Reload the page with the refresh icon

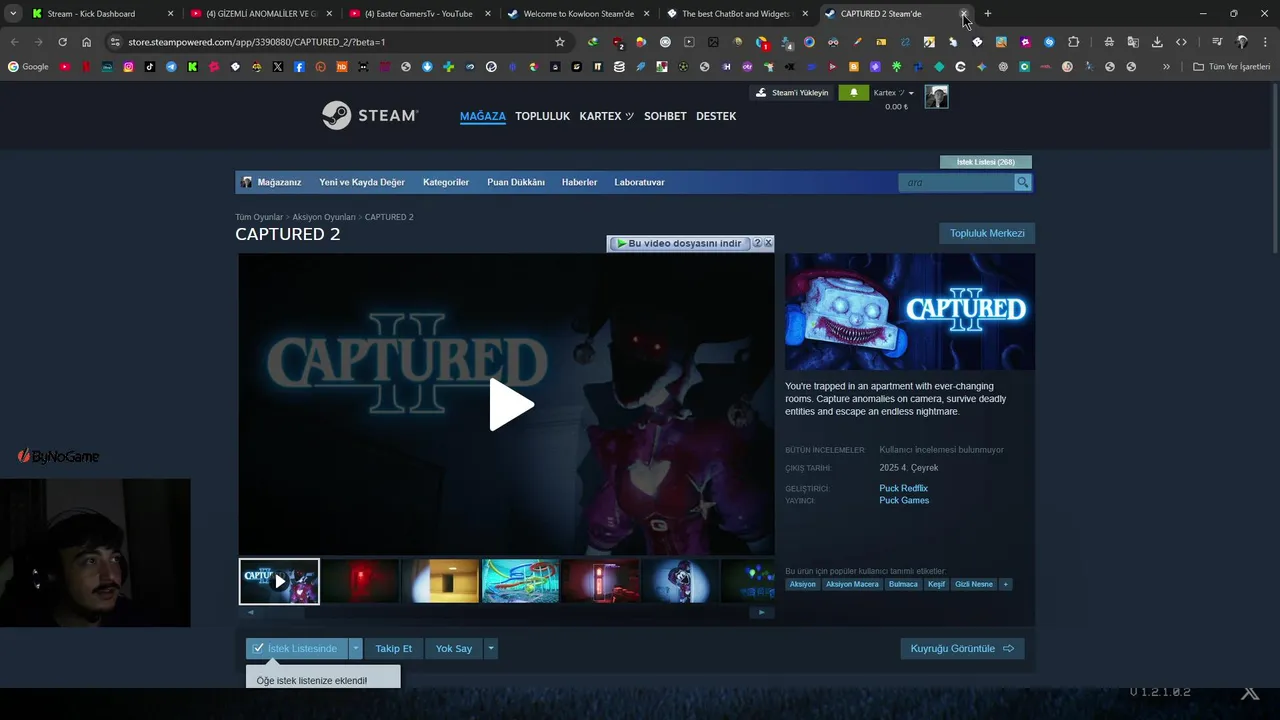[x=62, y=42]
